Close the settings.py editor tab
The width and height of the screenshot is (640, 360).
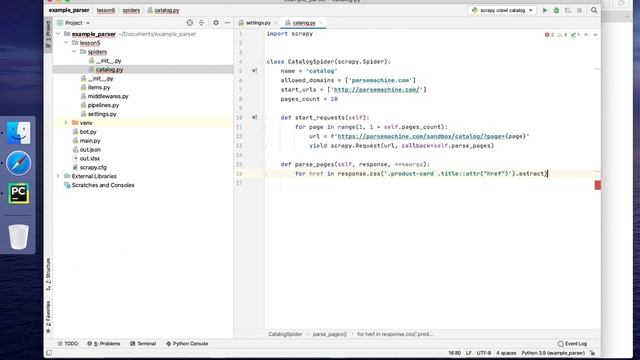pyautogui.click(x=276, y=23)
